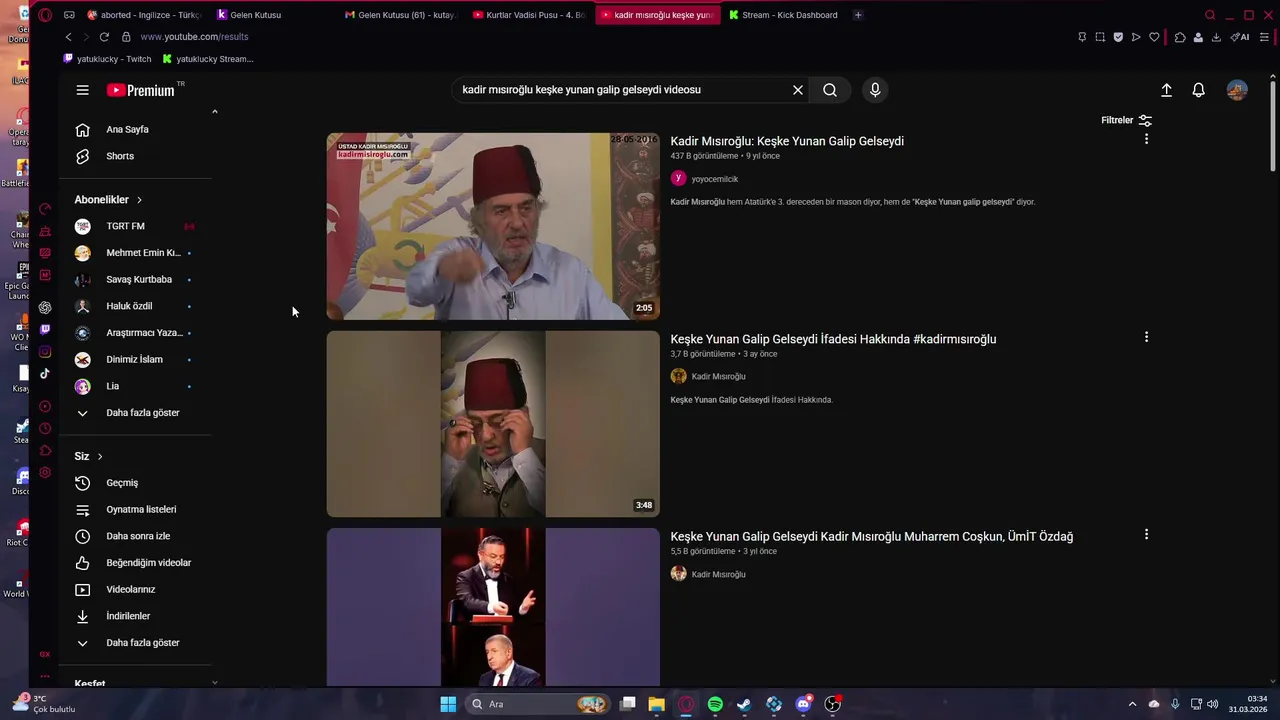This screenshot has height=720, width=1280.
Task: Open Instagram in Opera sidebar
Action: tap(45, 352)
